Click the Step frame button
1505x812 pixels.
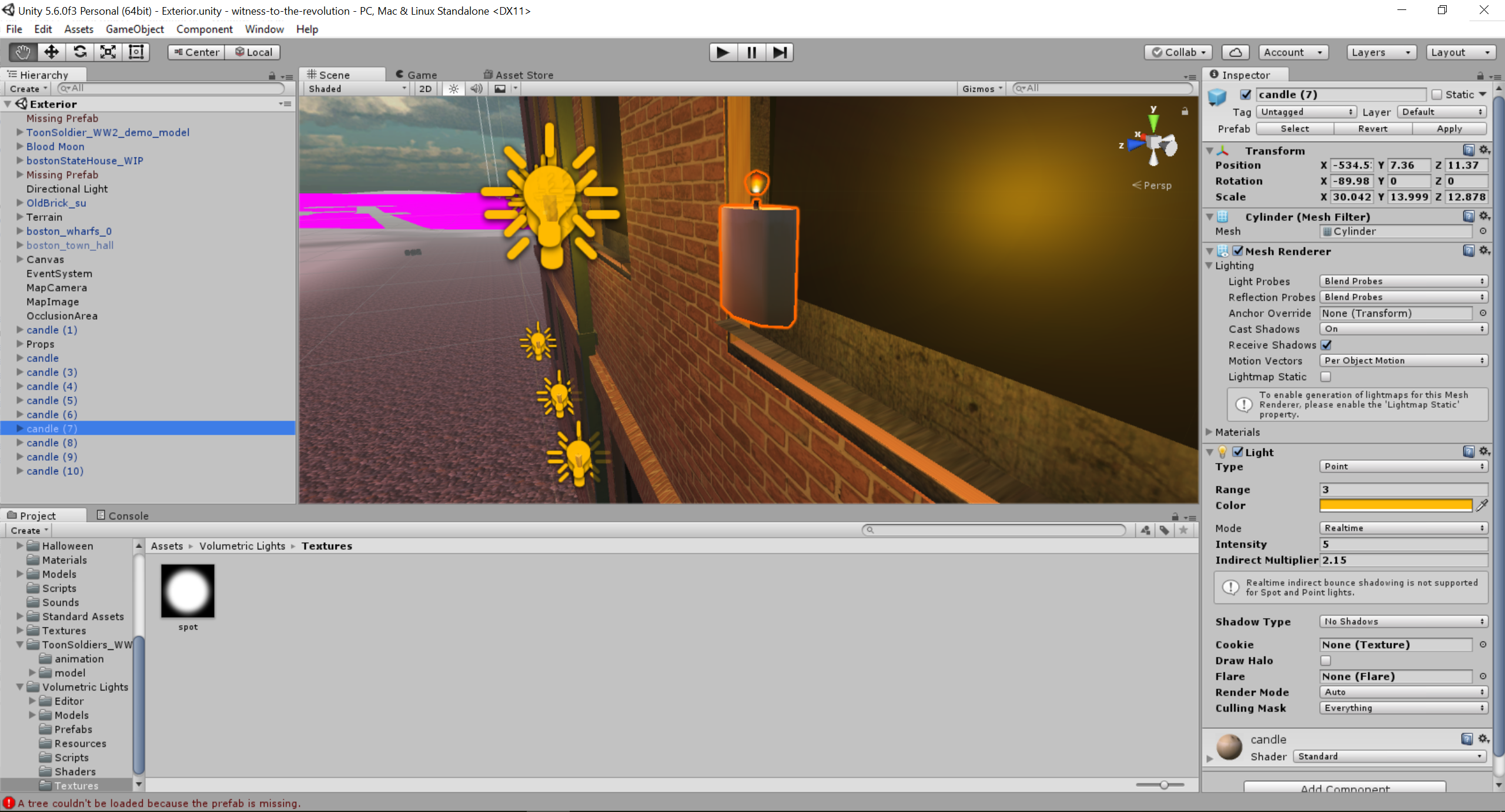[x=780, y=52]
